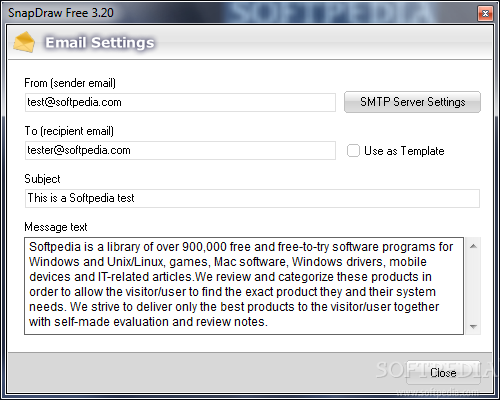Open SMTP Server Settings
This screenshot has height=400, width=500.
tap(412, 102)
